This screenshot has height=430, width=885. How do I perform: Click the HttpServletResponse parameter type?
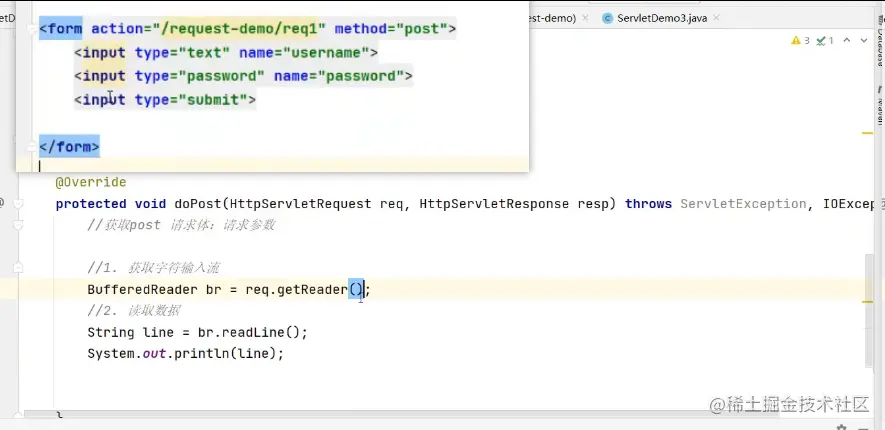pyautogui.click(x=494, y=204)
